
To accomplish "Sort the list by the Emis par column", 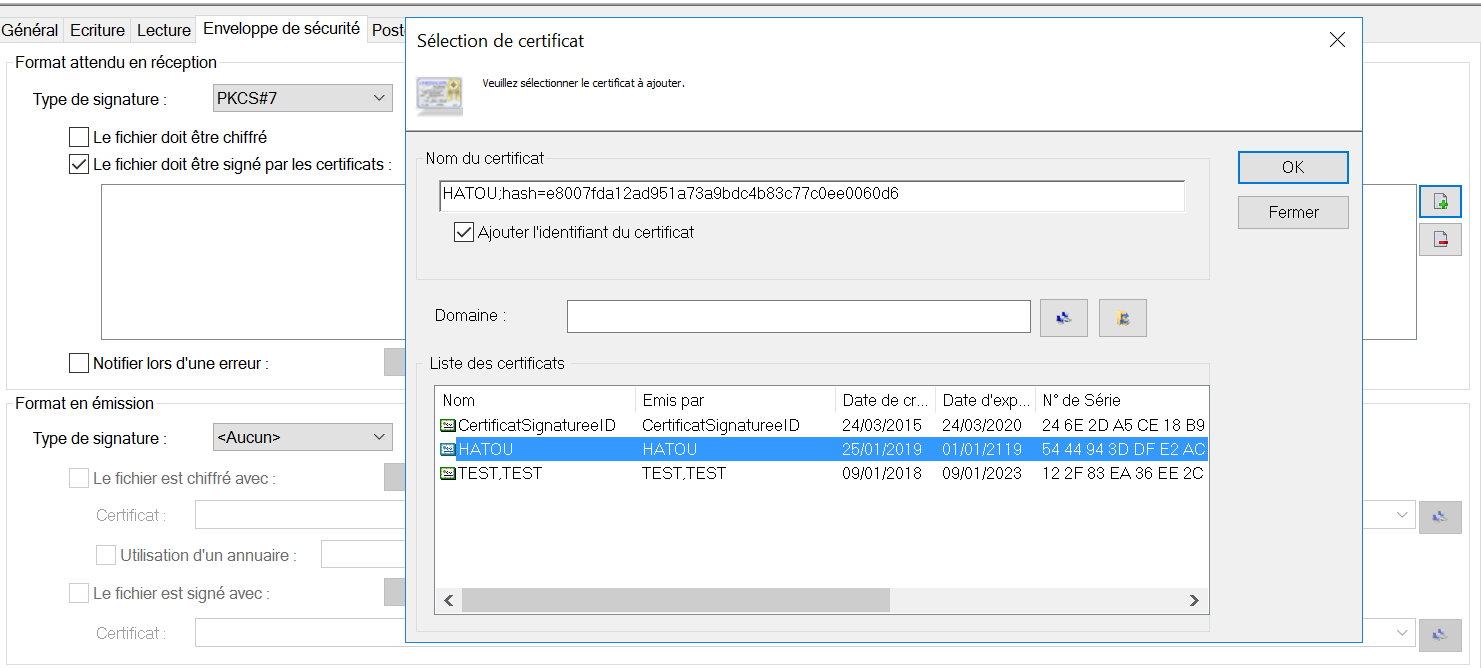I will (734, 400).
